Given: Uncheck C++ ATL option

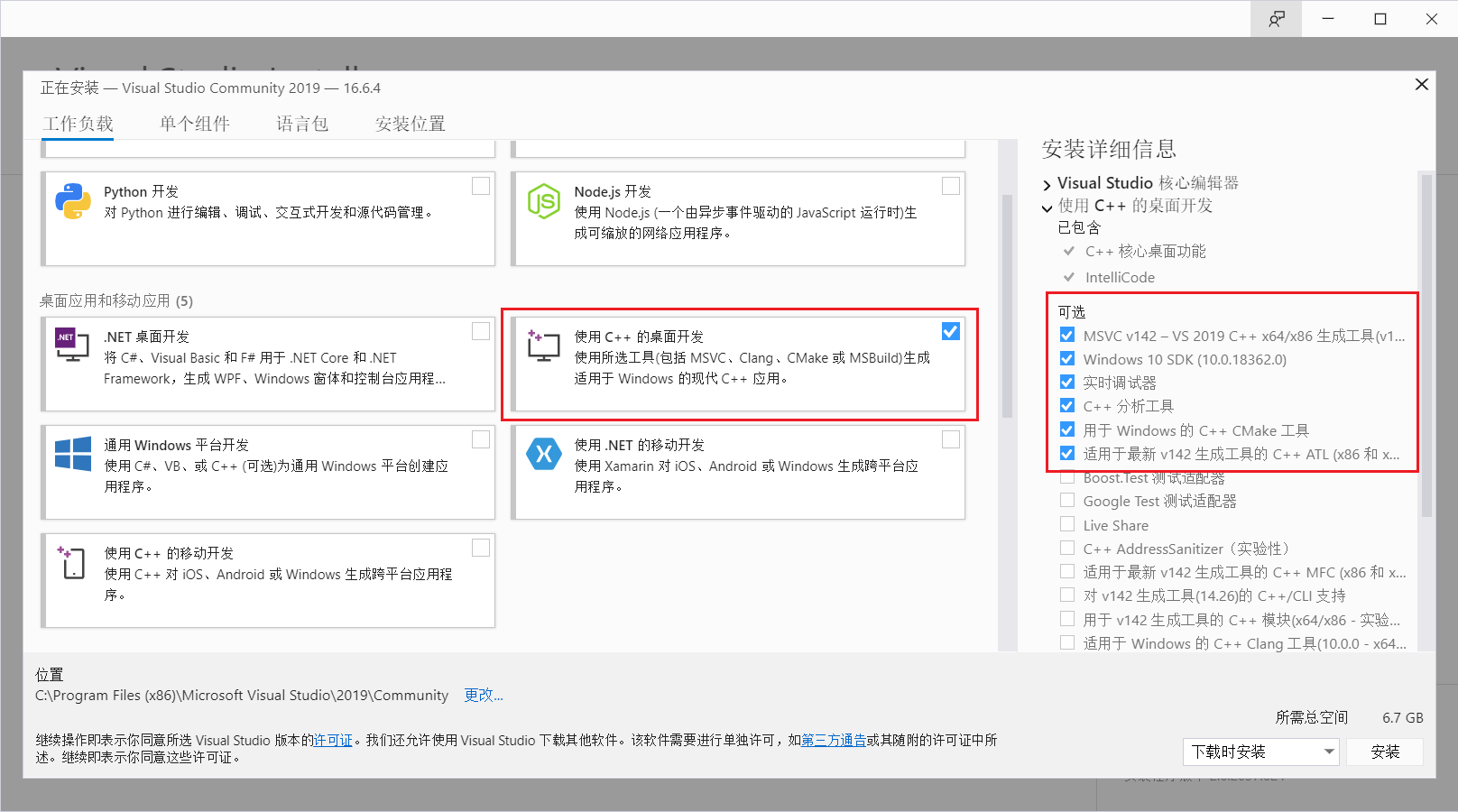Looking at the screenshot, I should 1067,453.
